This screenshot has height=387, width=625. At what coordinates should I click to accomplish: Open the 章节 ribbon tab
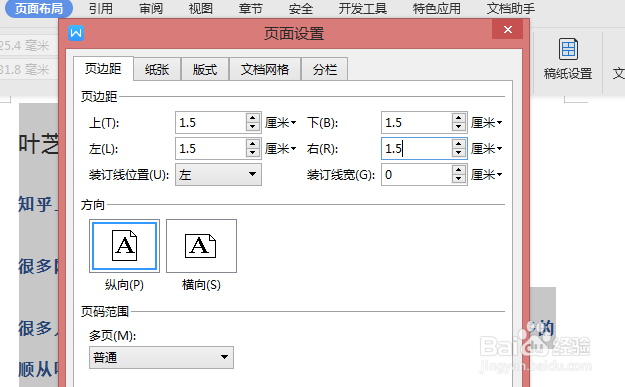(250, 8)
